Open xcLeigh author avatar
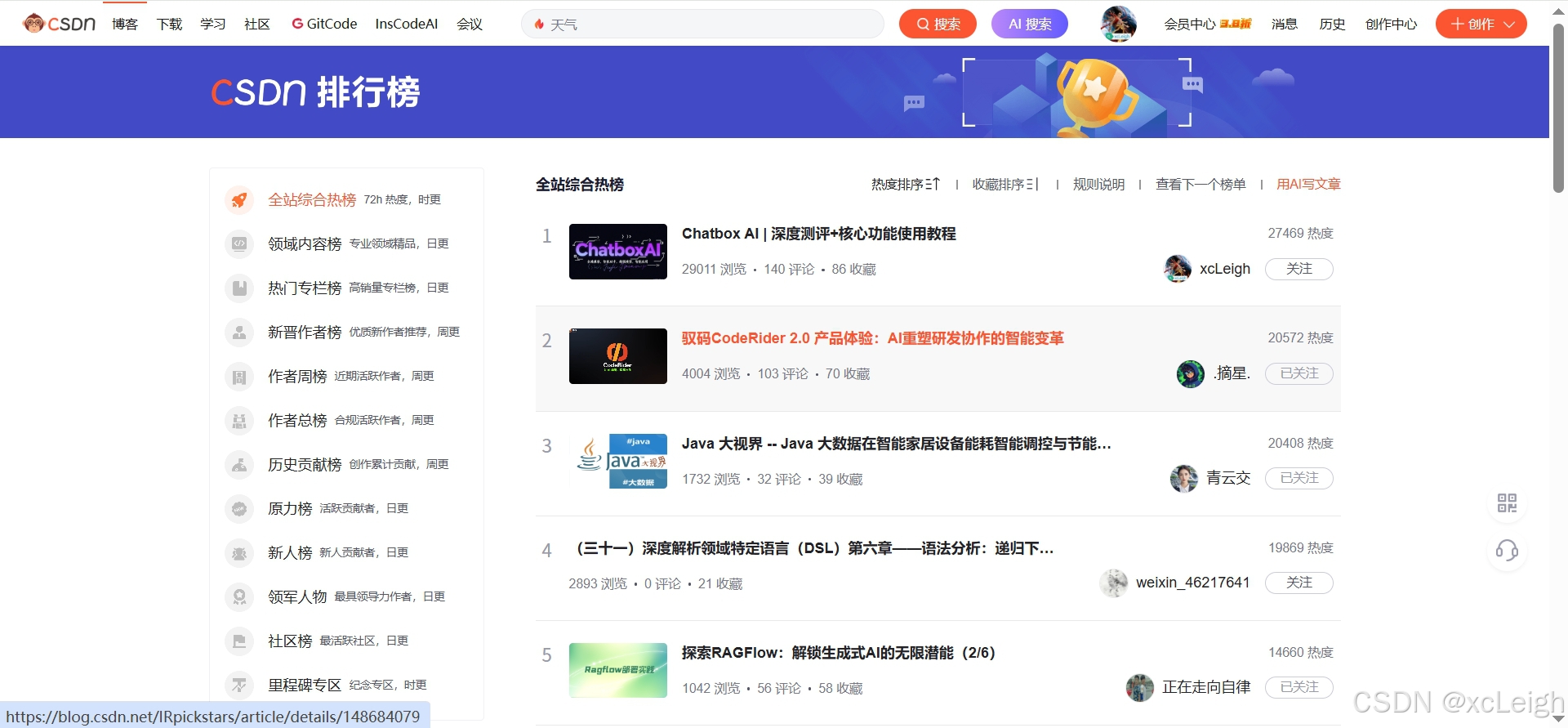This screenshot has width=1568, height=728. coord(1177,269)
